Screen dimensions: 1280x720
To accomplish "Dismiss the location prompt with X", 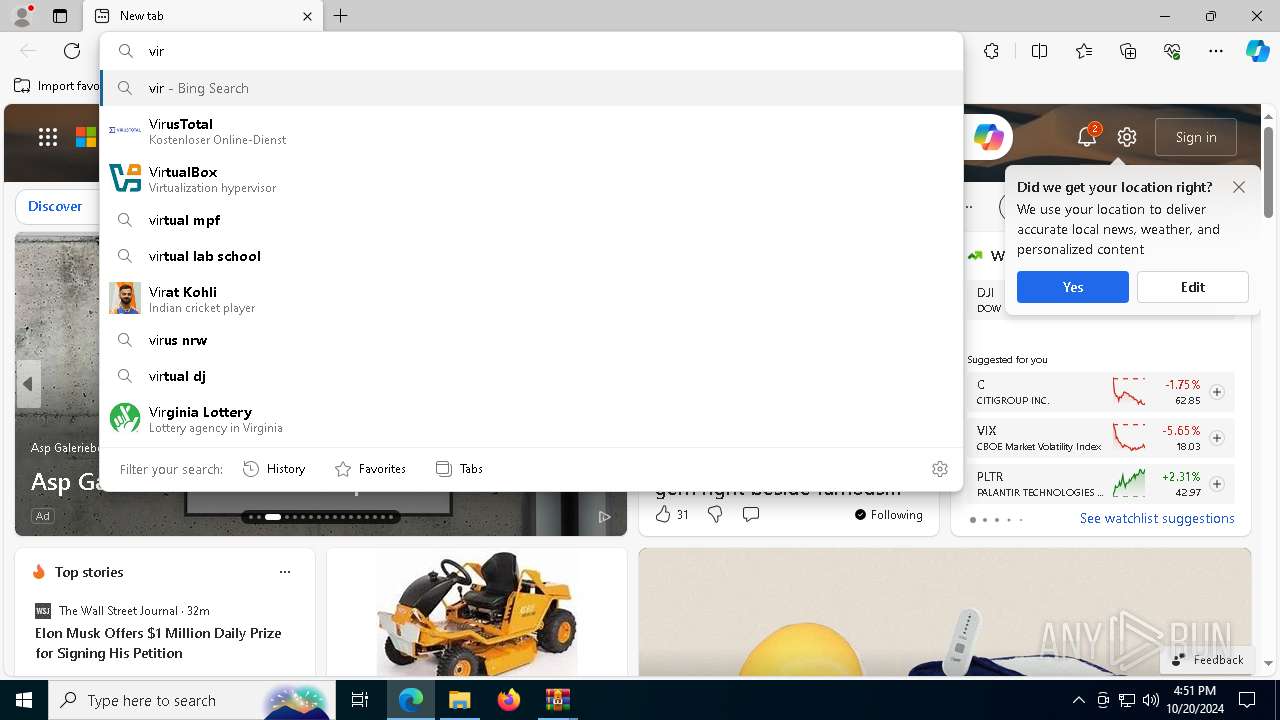I will click(1239, 187).
